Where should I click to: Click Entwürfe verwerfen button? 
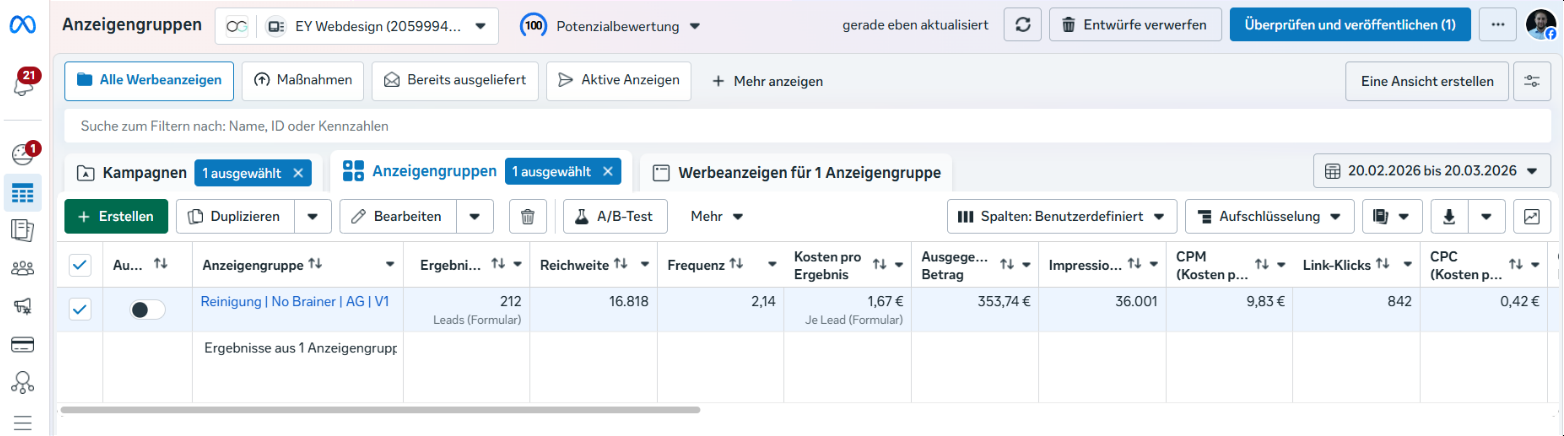1135,25
